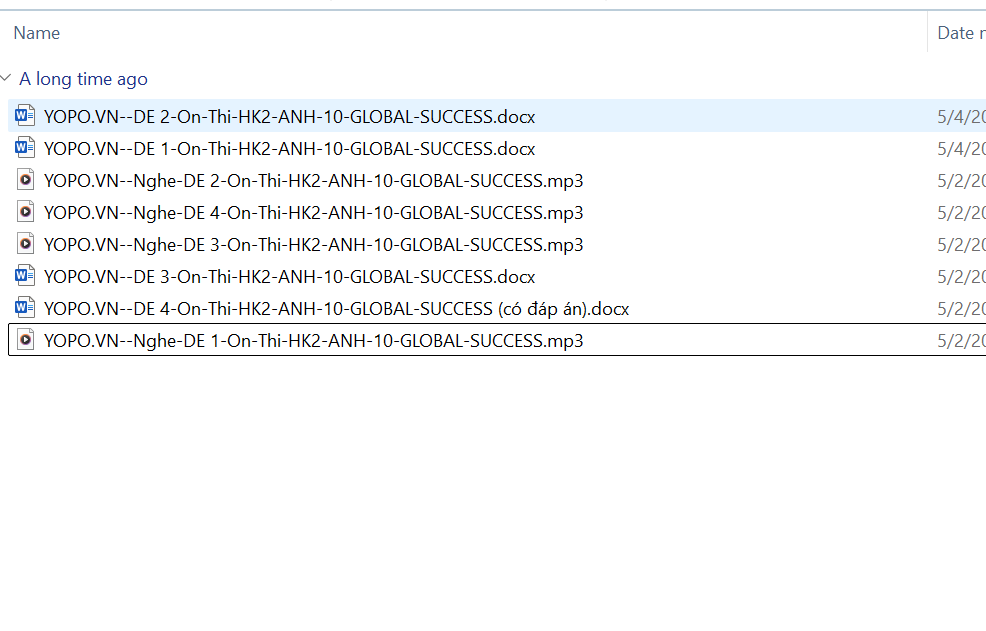
Task: Select Nghe-DE 1 mp3 filename
Action: [x=313, y=341]
